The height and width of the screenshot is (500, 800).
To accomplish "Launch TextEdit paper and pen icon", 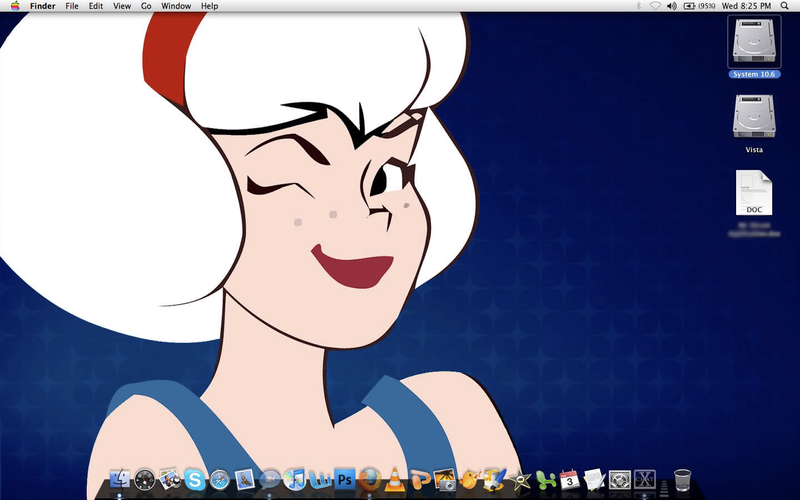I will (594, 480).
